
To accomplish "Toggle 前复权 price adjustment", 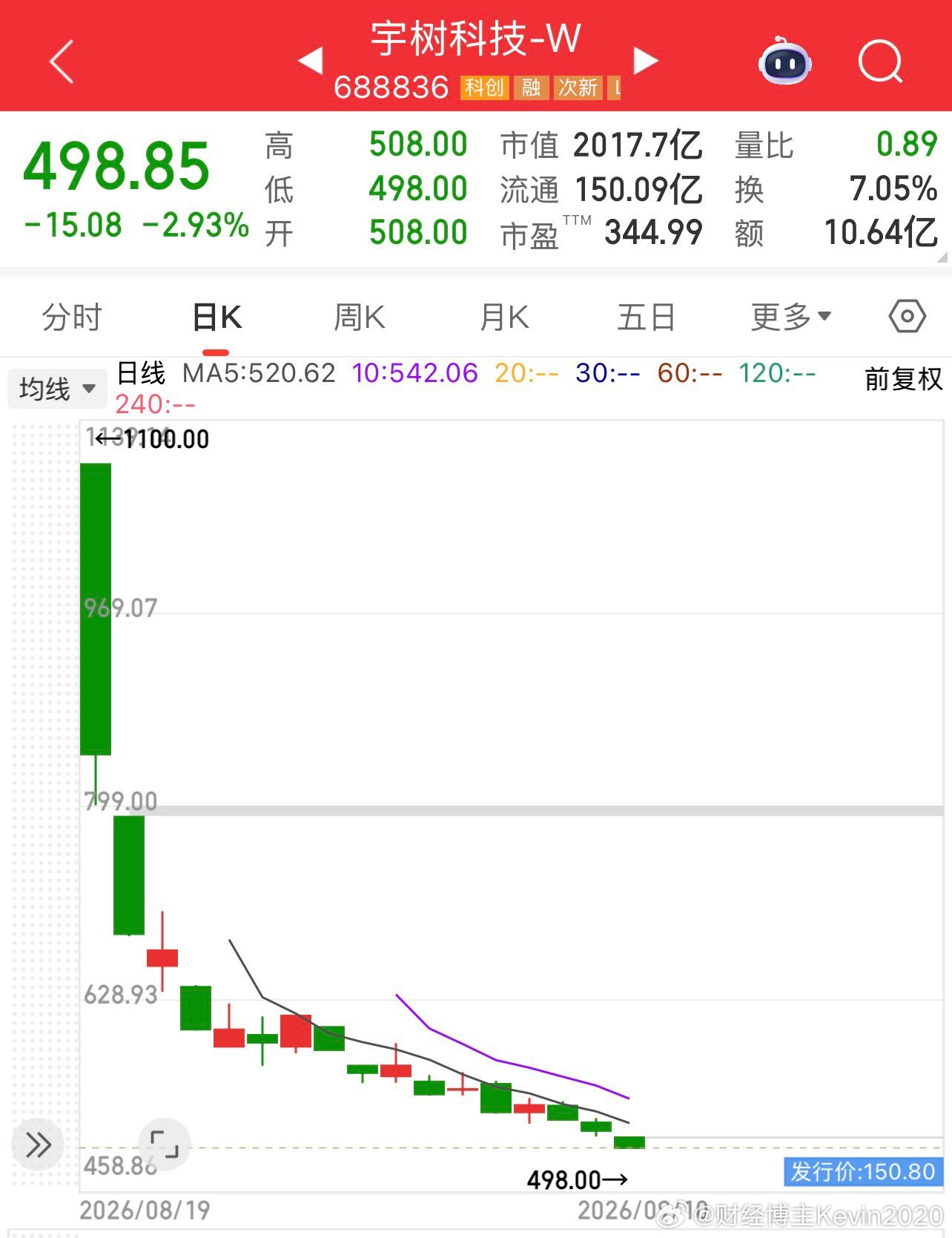I will tap(903, 379).
